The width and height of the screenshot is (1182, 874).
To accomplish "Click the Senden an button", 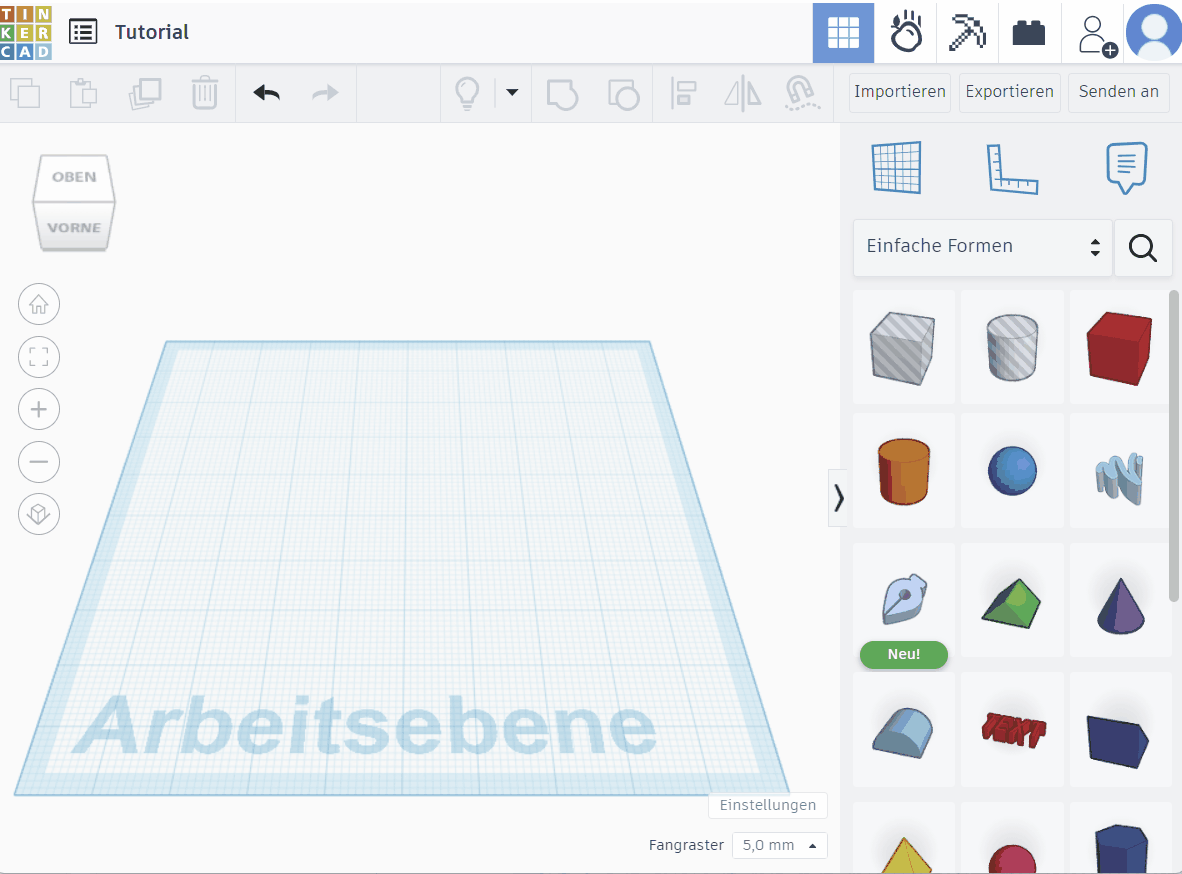I will click(x=1118, y=92).
